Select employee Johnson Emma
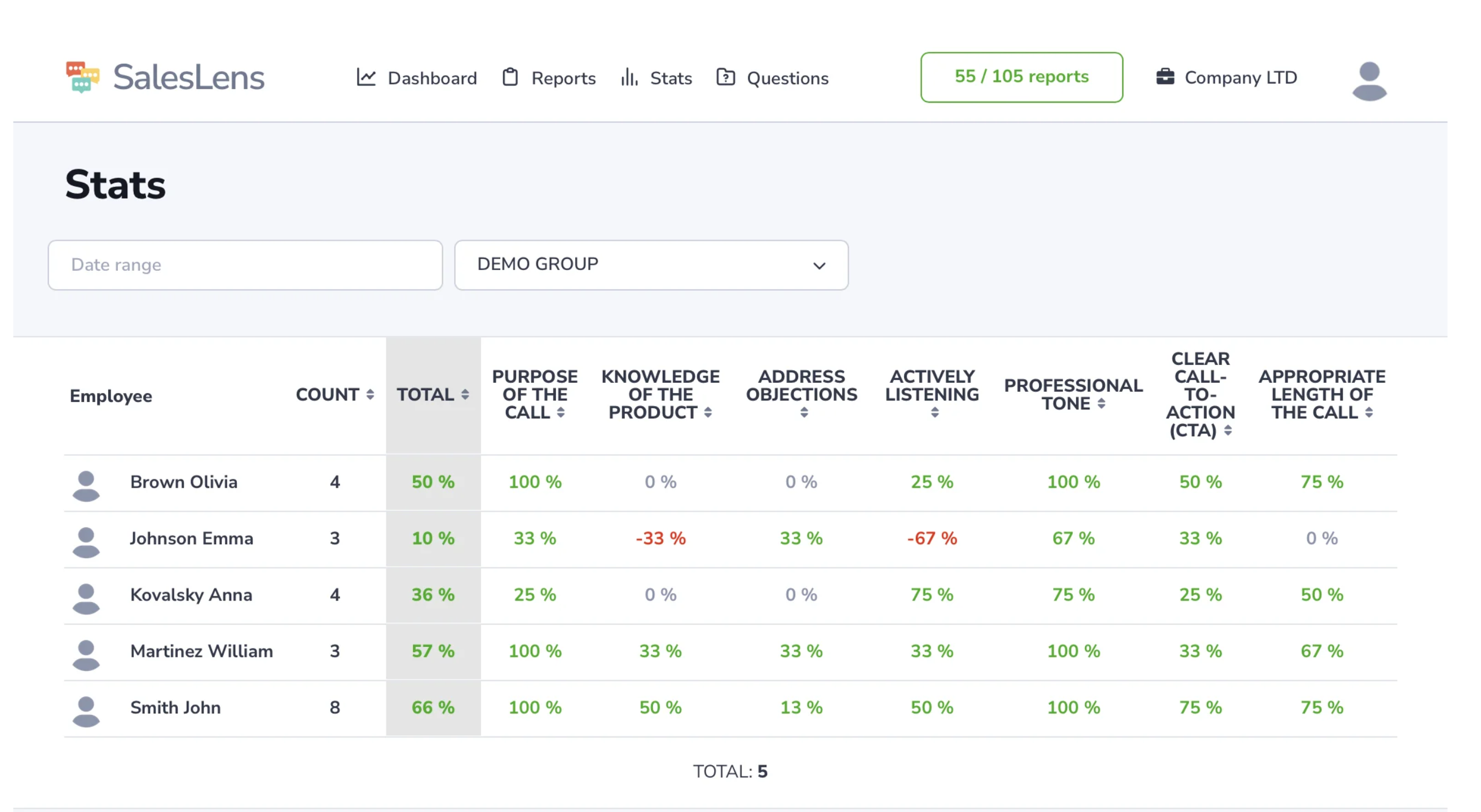This screenshot has height=812, width=1481. [x=191, y=539]
